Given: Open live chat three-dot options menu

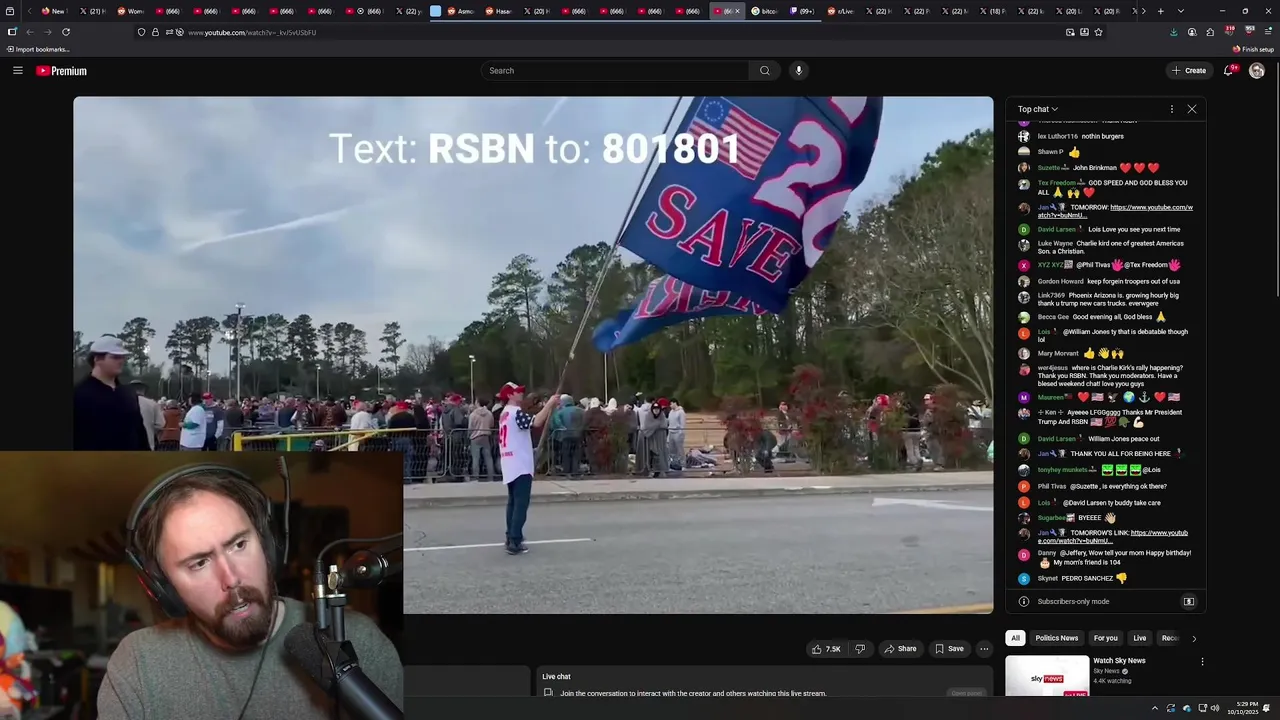Looking at the screenshot, I should click(1172, 109).
